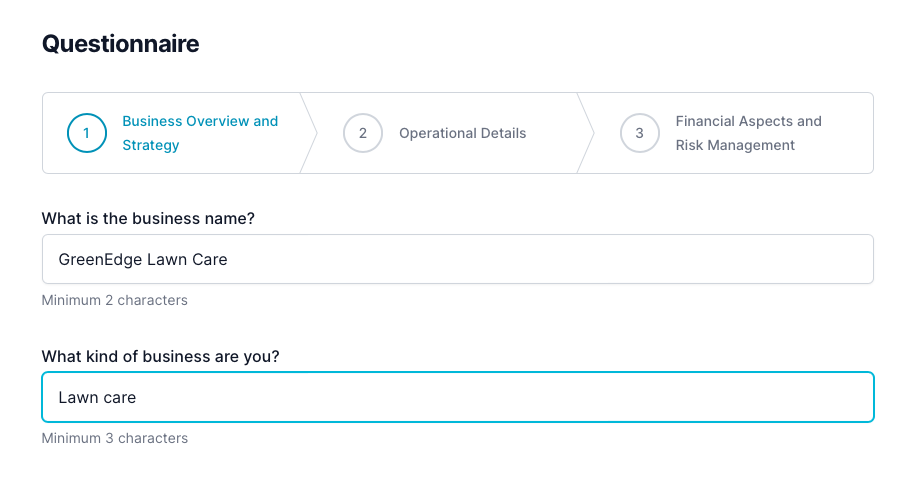The height and width of the screenshot is (479, 905).
Task: Click the "What kind of business are you?" label
Action: pos(160,356)
